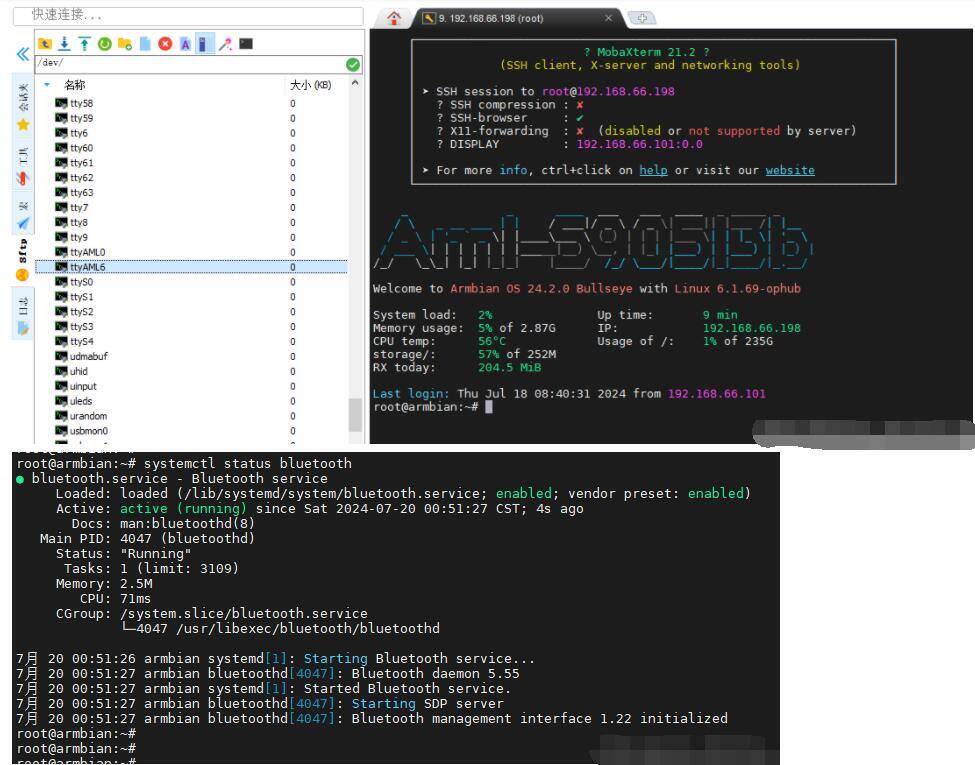The height and width of the screenshot is (765, 975).
Task: Select the ttyS1 file row
Action: (192, 297)
